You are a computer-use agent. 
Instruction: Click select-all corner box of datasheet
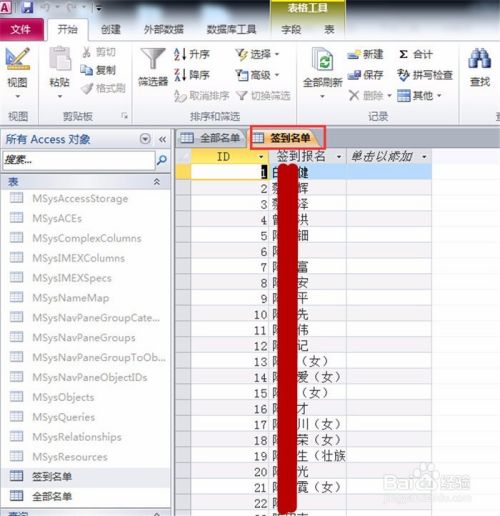coord(183,156)
